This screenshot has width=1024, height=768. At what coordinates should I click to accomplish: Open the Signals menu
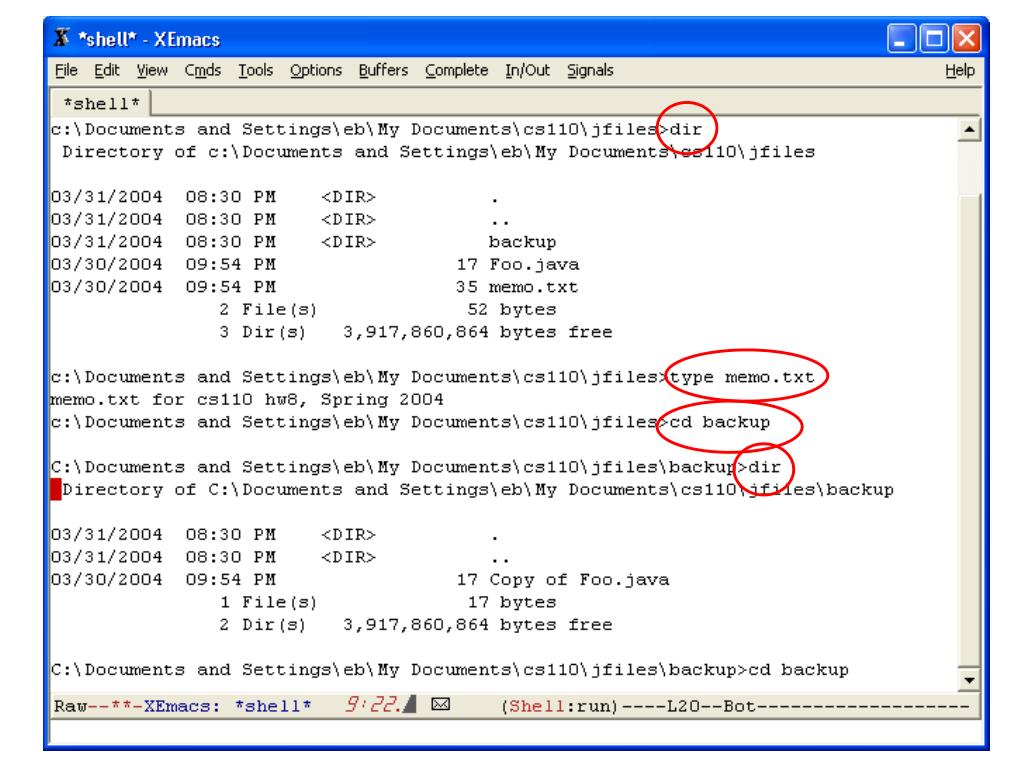pos(590,71)
